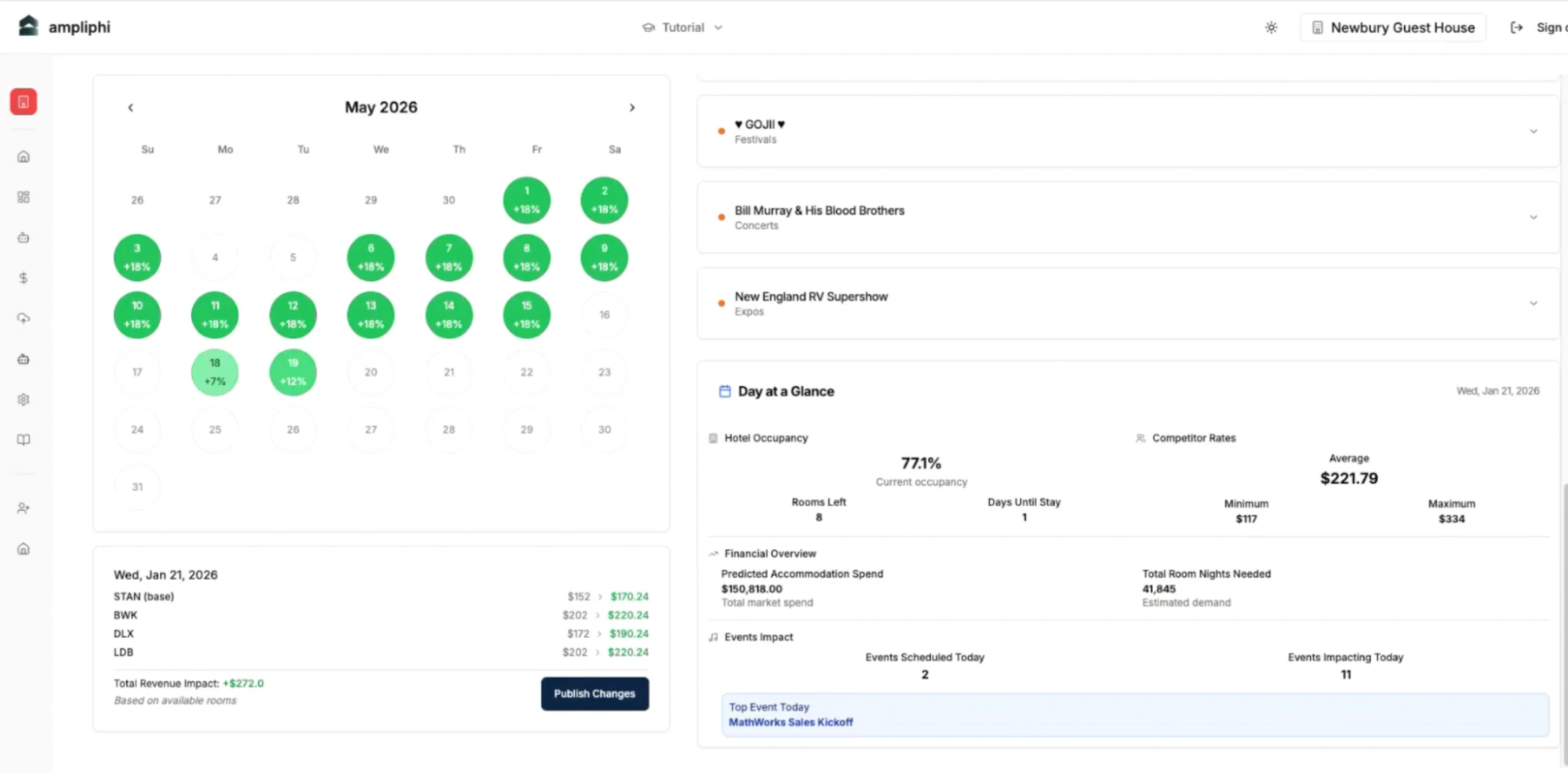Image resolution: width=1568 pixels, height=773 pixels.
Task: Select the red calendar panel icon
Action: click(24, 101)
